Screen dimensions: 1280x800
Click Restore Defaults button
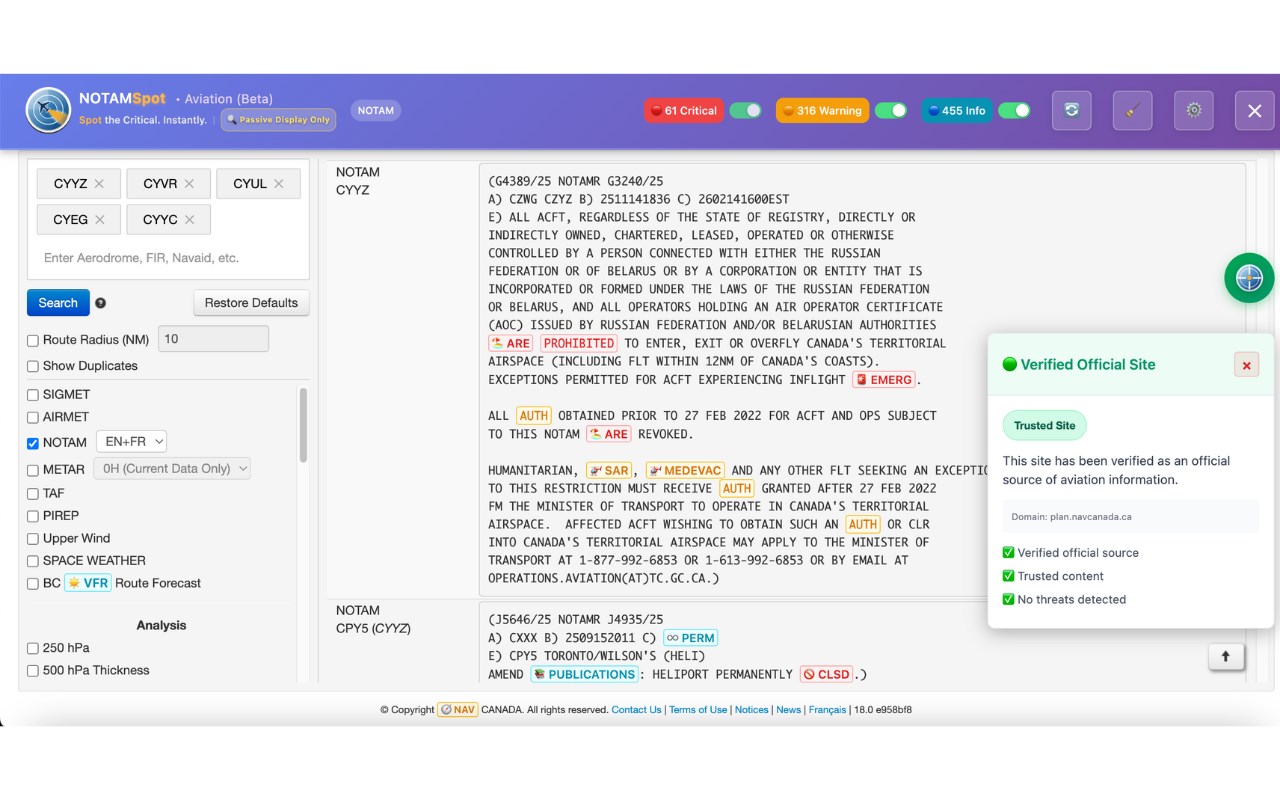click(251, 303)
